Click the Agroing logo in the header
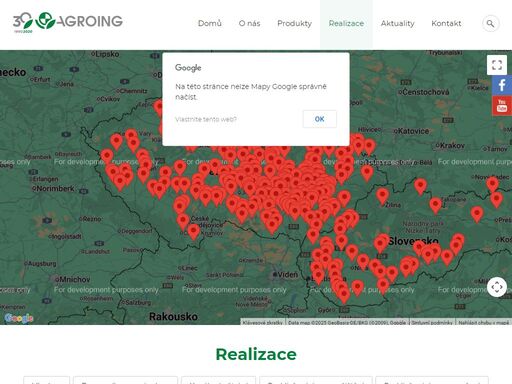Viewport: 512px width, 384px height. point(68,21)
